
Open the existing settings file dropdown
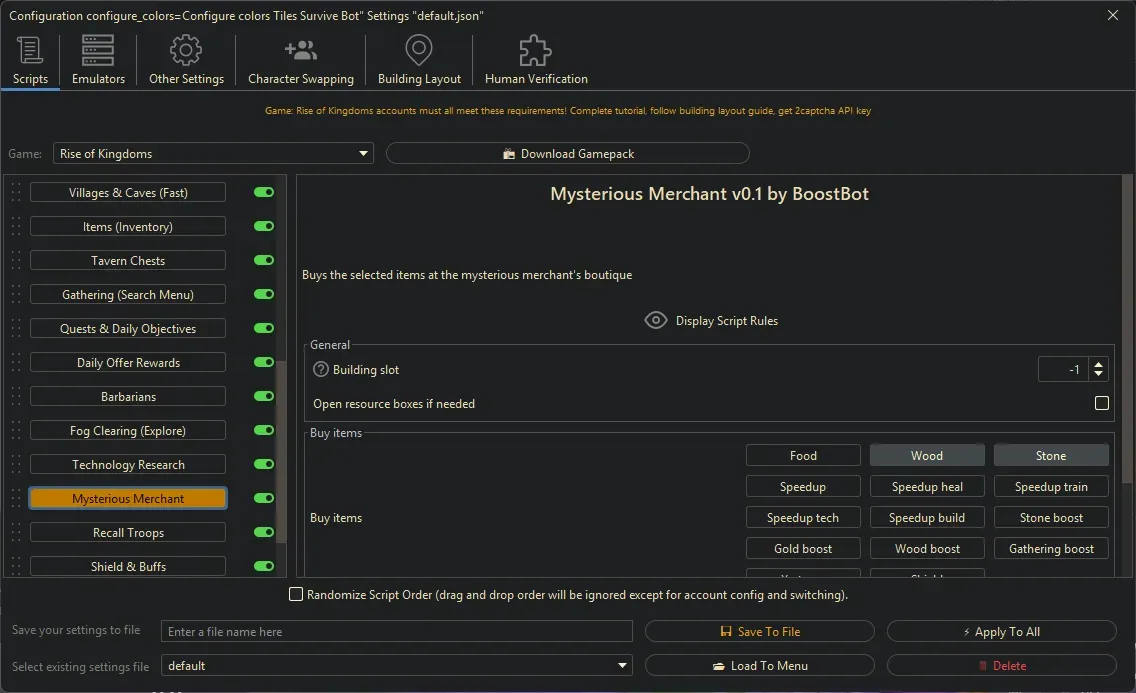(622, 665)
